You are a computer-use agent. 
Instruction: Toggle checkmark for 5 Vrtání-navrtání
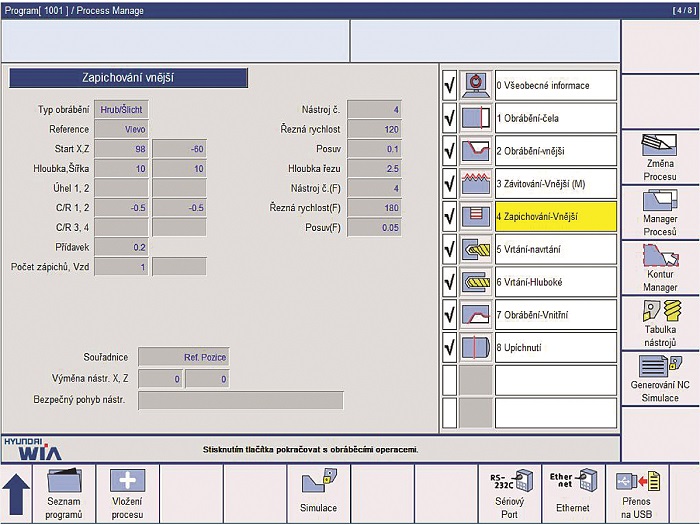pos(450,249)
